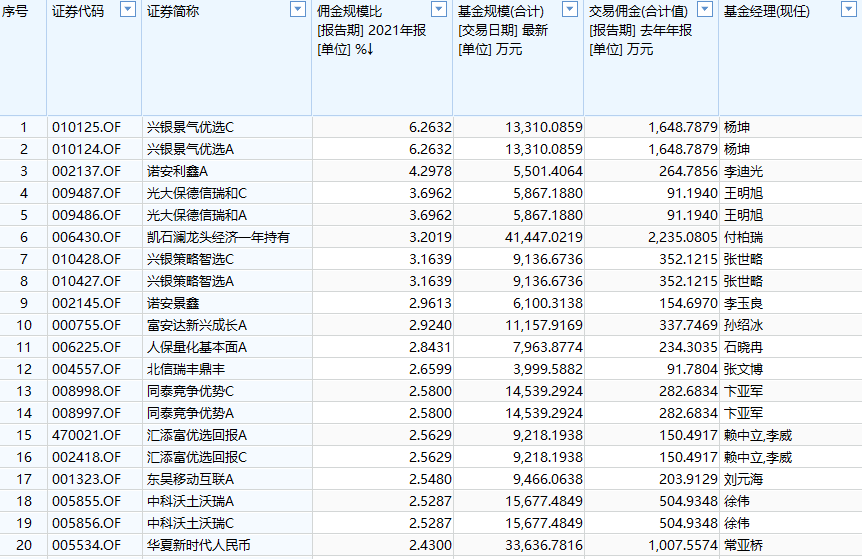The width and height of the screenshot is (862, 559).
Task: Click fund name 兴银景气优选A
Action: tap(190, 150)
